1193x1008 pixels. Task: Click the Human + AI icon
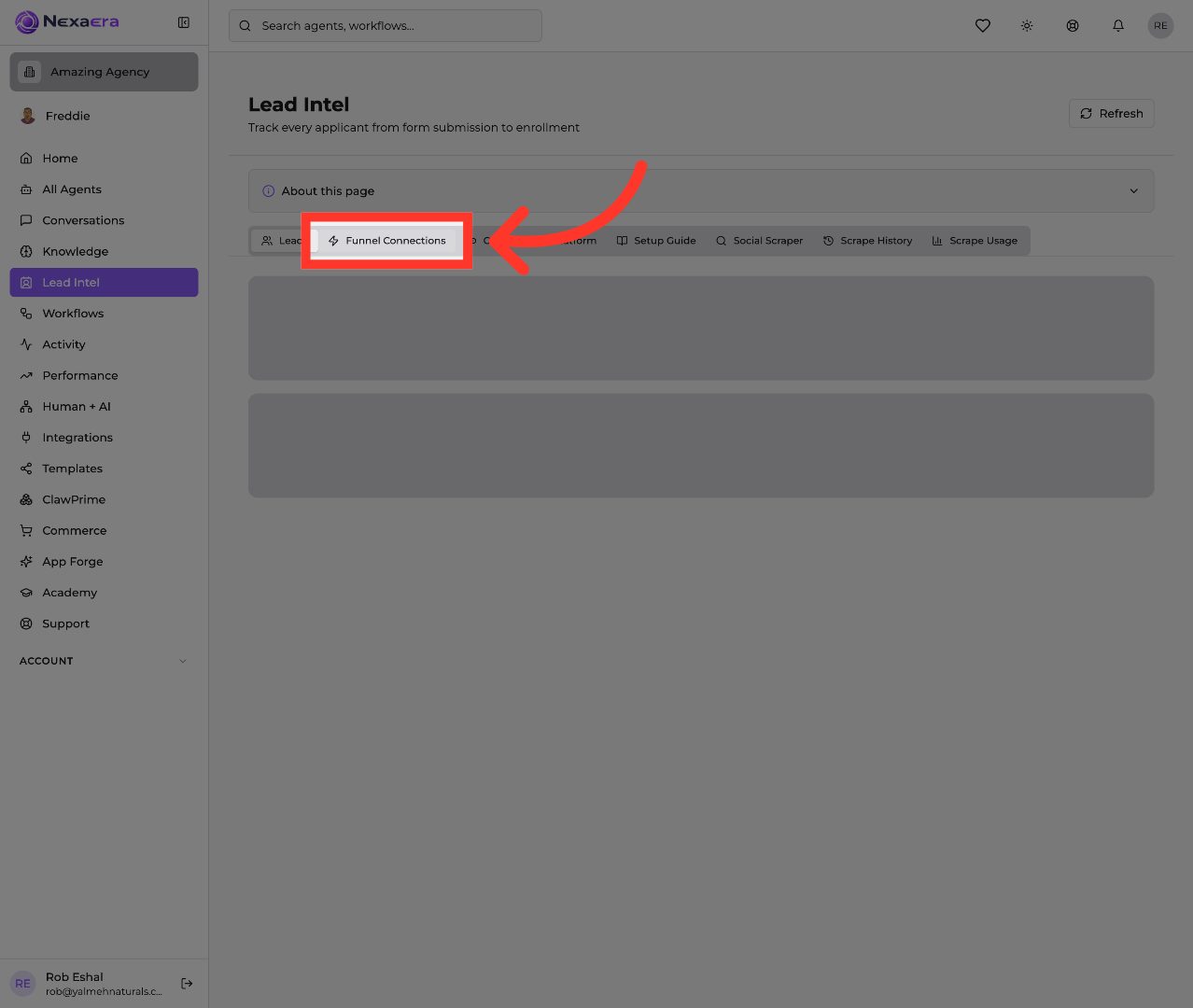(x=26, y=407)
